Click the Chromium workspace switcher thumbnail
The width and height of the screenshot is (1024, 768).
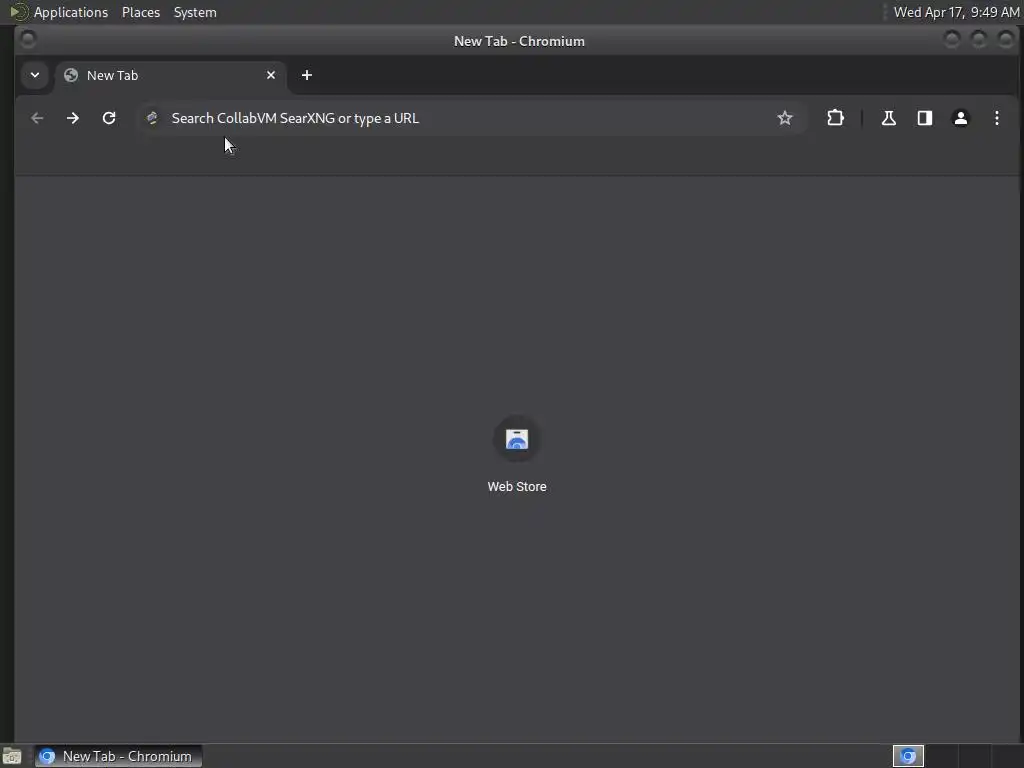point(908,756)
